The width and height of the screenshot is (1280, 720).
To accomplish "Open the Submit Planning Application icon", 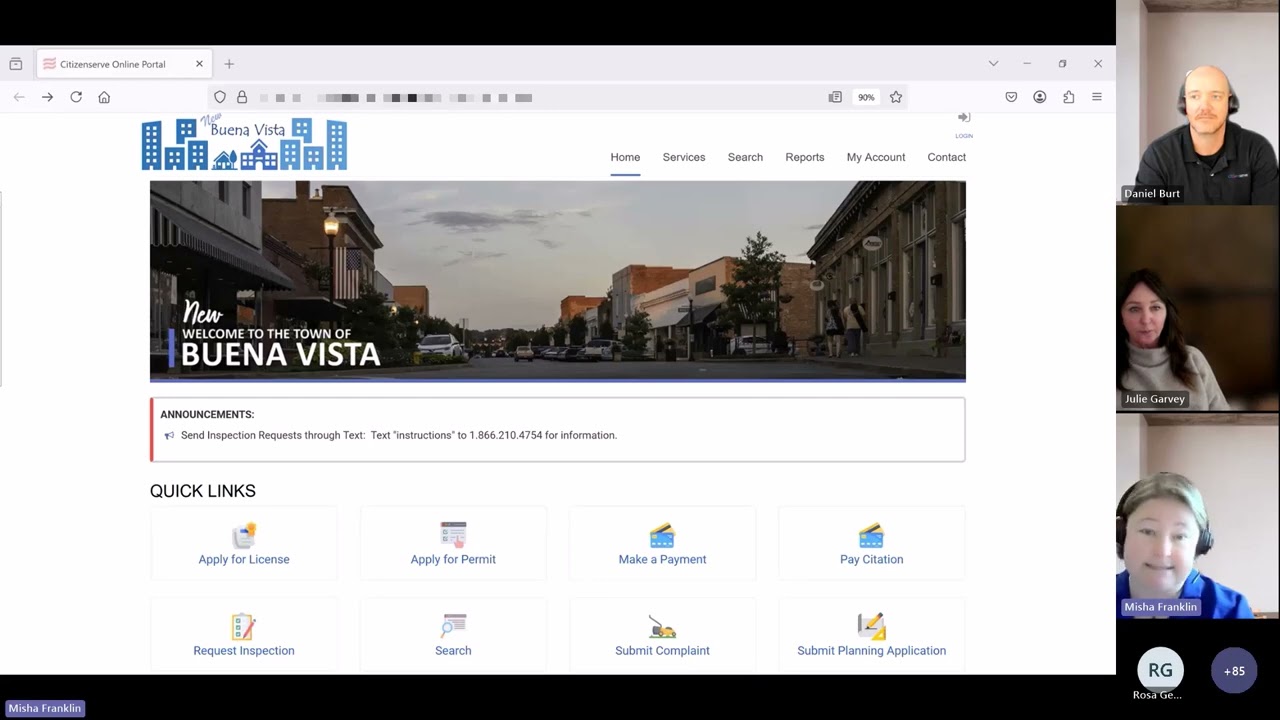I will point(871,626).
